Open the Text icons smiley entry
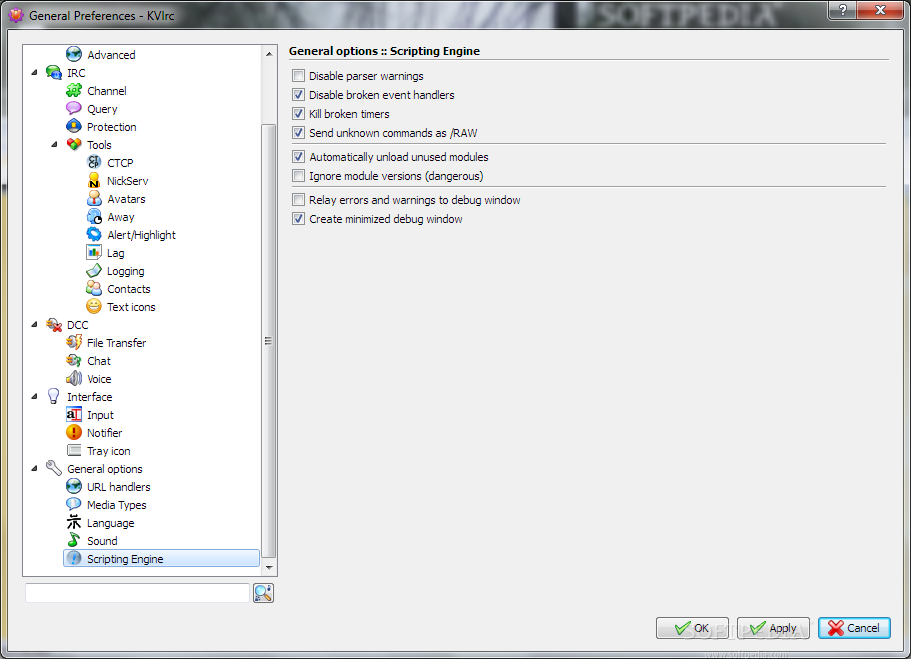This screenshot has width=911, height=659. pyautogui.click(x=94, y=307)
